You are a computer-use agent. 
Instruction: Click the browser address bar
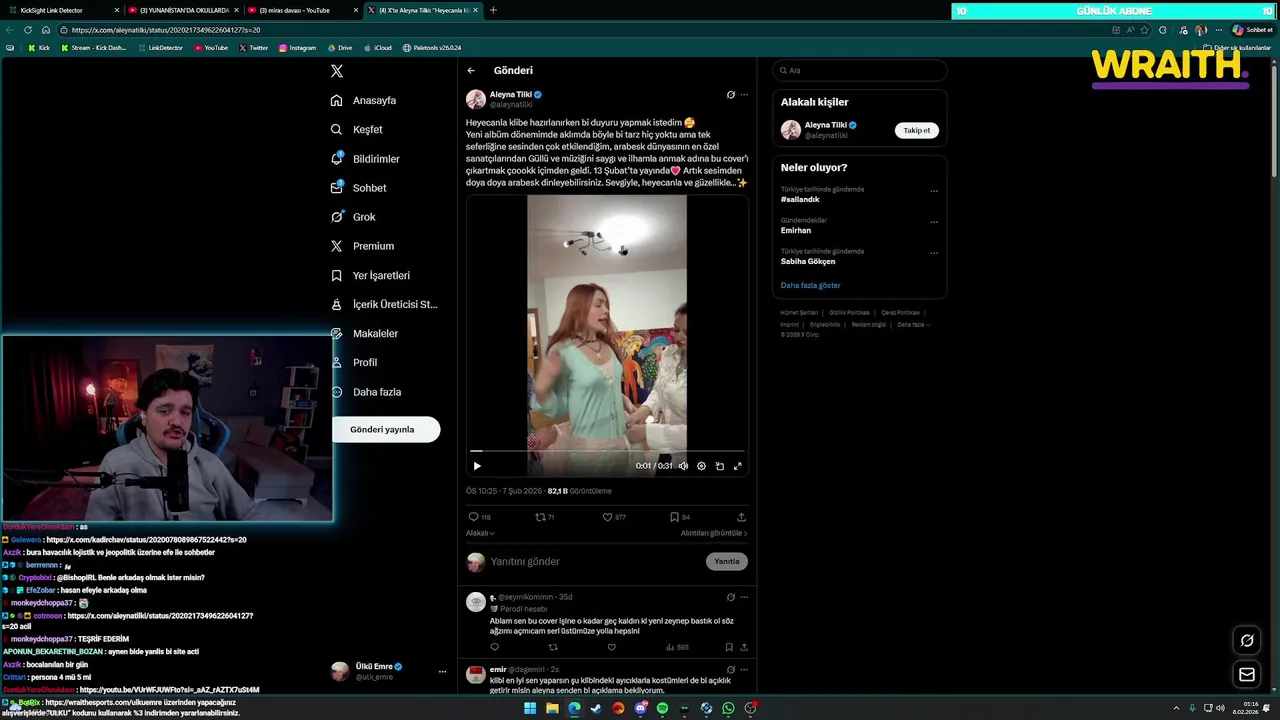point(580,30)
